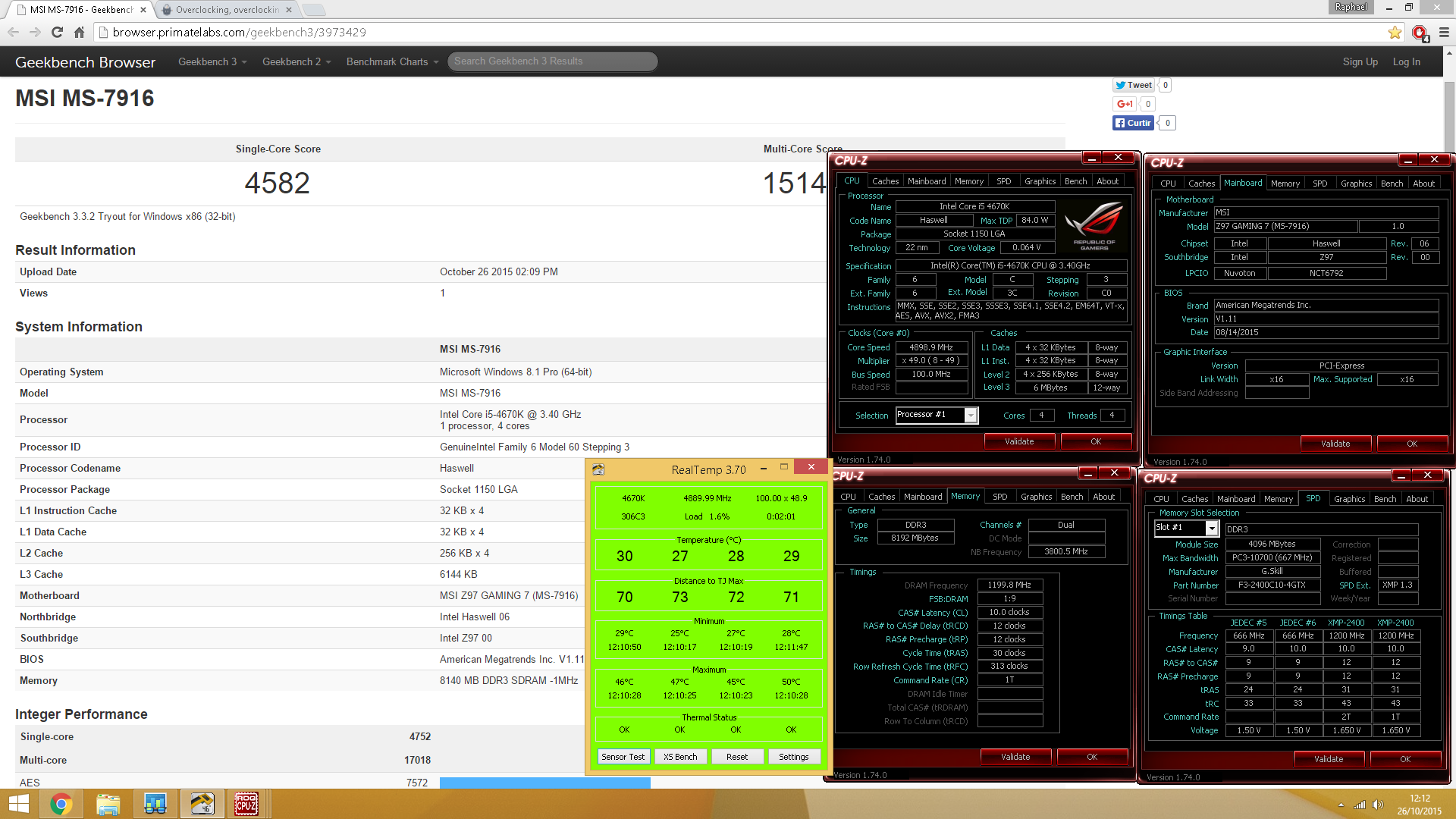The image size is (1456, 819).
Task: Bookmark this page with the star icon
Action: (x=1395, y=32)
